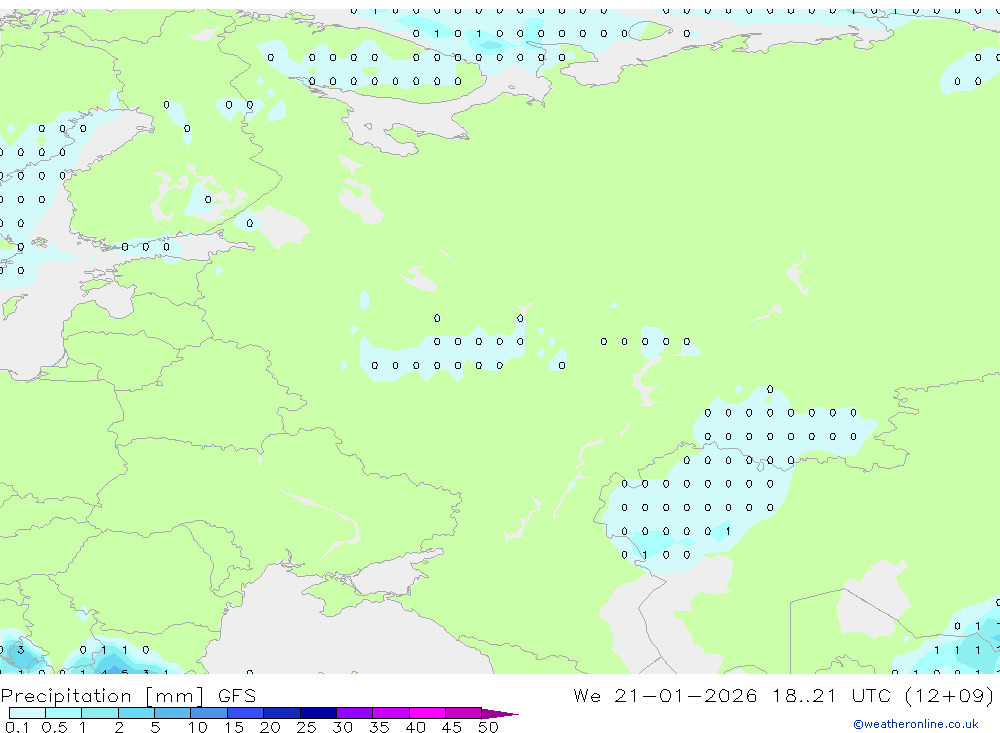The image size is (1000, 733).
Task: Pick the 15–20 mm legend color box
Action: [x=246, y=713]
